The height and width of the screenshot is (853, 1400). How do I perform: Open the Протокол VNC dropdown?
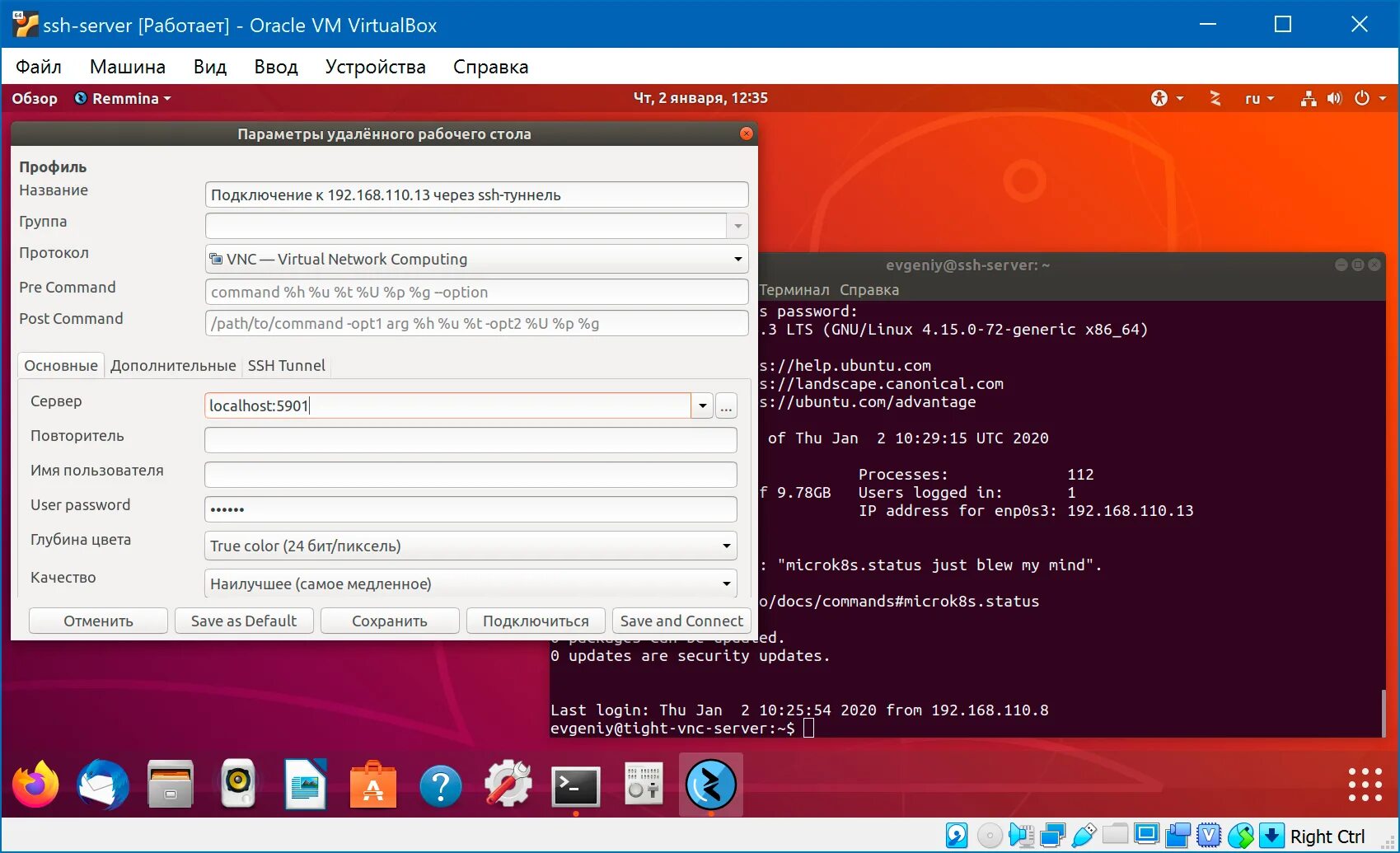pyautogui.click(x=476, y=259)
